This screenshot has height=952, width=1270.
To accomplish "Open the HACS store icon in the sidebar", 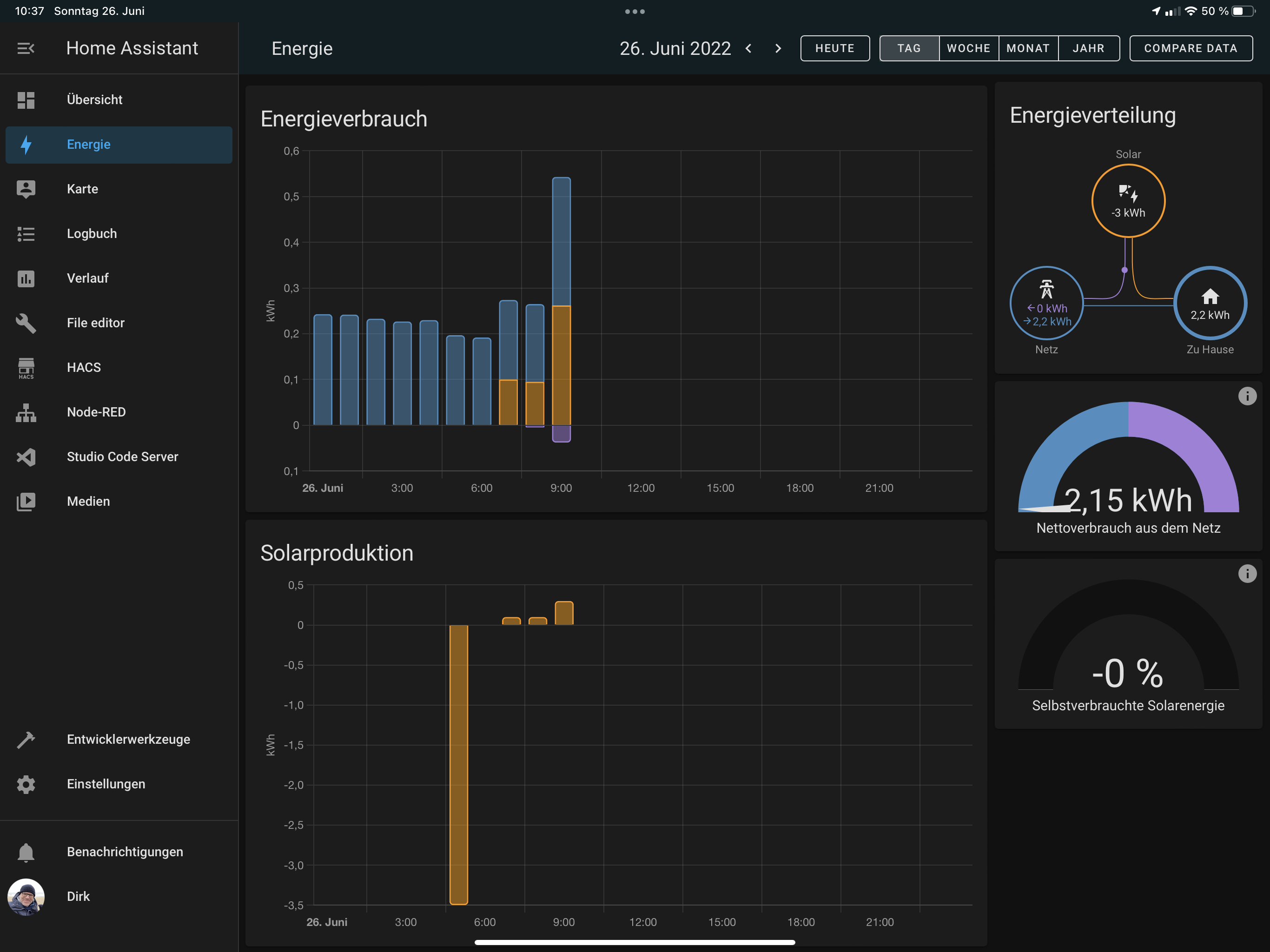I will coord(26,368).
